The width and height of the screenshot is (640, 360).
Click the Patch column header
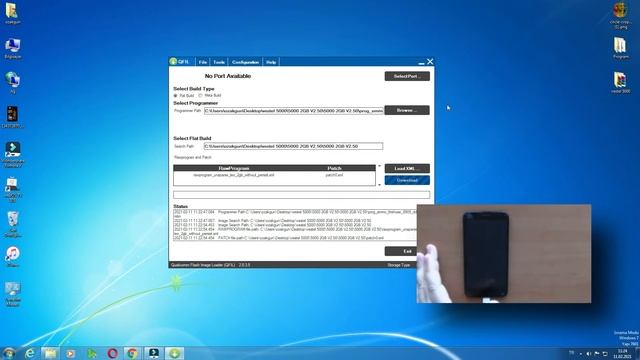tap(334, 168)
